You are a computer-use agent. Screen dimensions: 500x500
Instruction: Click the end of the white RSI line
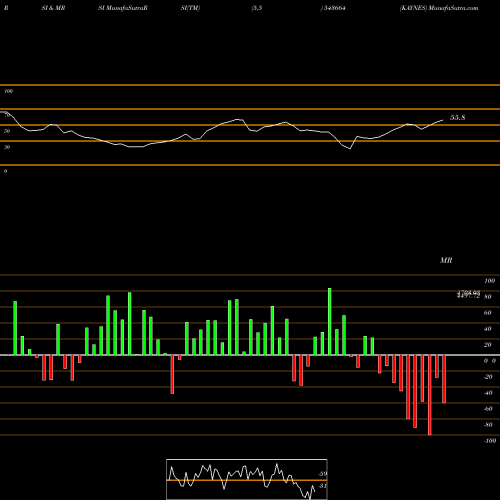pos(443,120)
